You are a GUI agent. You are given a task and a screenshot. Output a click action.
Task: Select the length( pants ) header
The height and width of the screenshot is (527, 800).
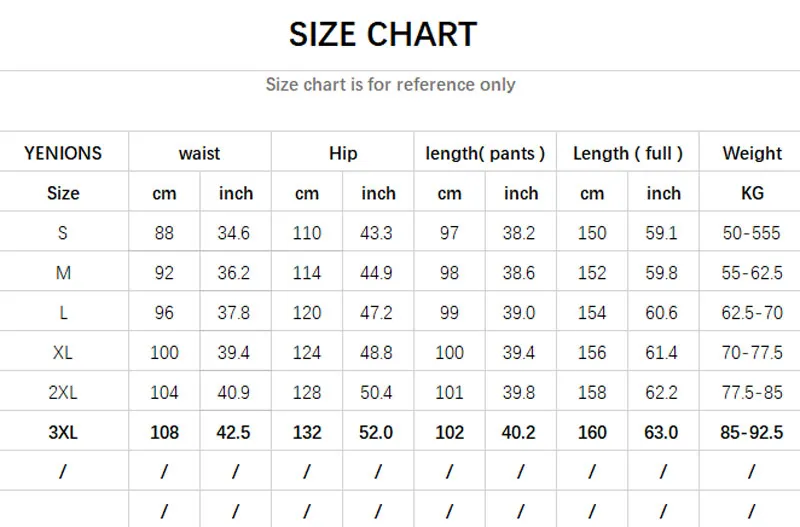[485, 153]
